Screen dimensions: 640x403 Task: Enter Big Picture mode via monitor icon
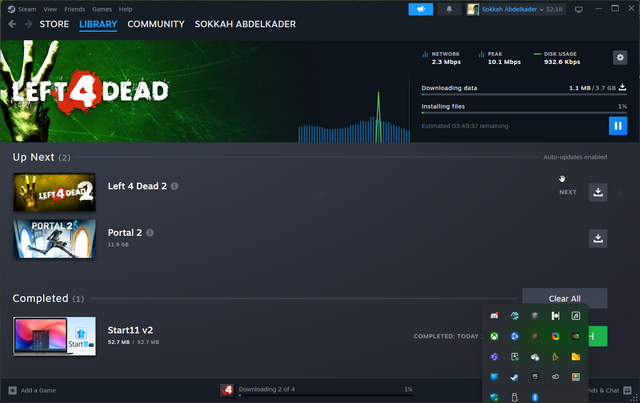coord(578,9)
